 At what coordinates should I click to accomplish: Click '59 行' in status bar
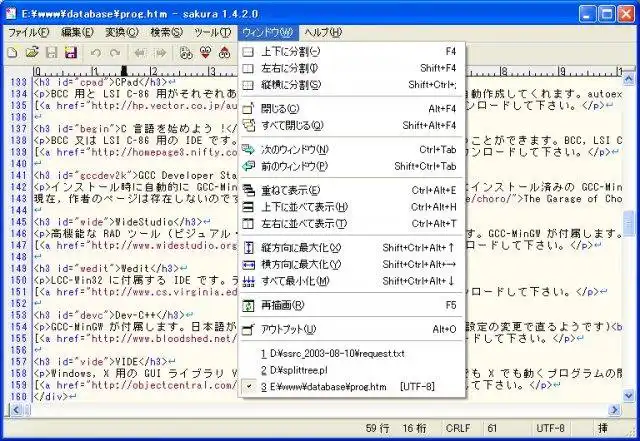click(x=377, y=428)
